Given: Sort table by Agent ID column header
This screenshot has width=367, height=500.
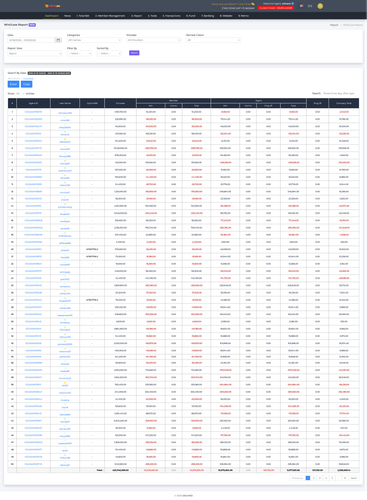Looking at the screenshot, I should click(33, 103).
